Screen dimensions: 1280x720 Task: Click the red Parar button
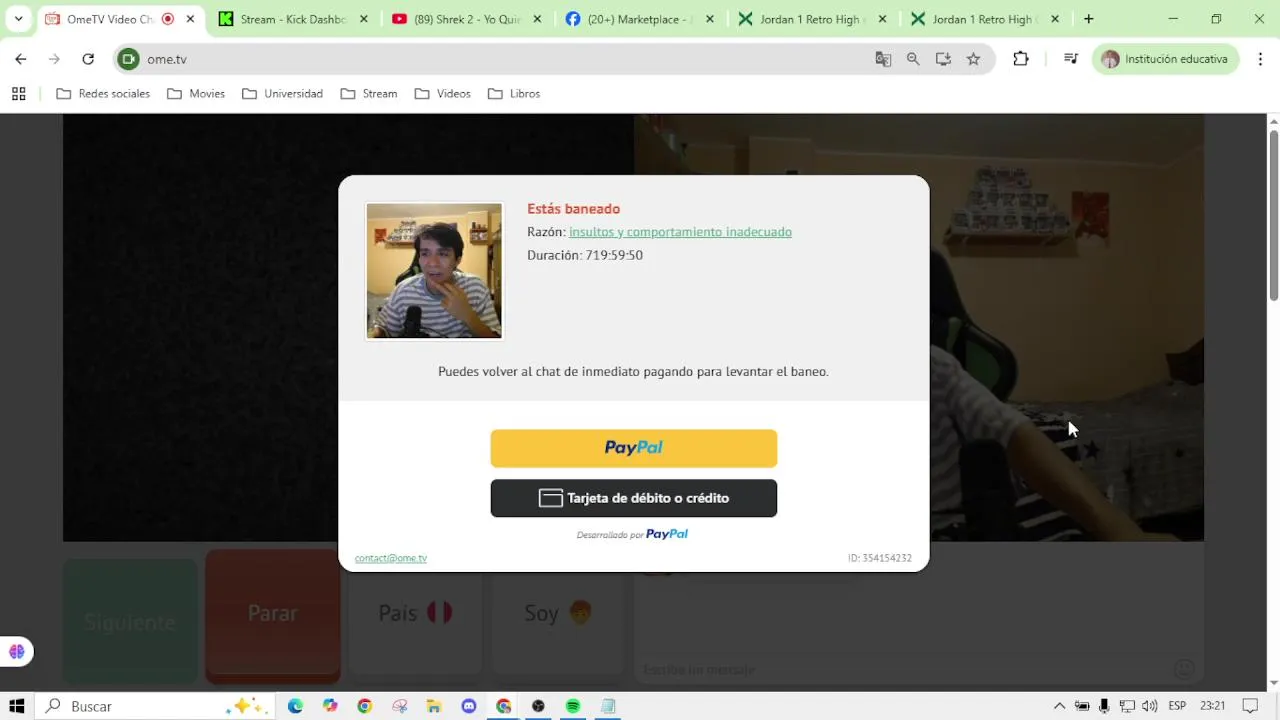pyautogui.click(x=273, y=614)
